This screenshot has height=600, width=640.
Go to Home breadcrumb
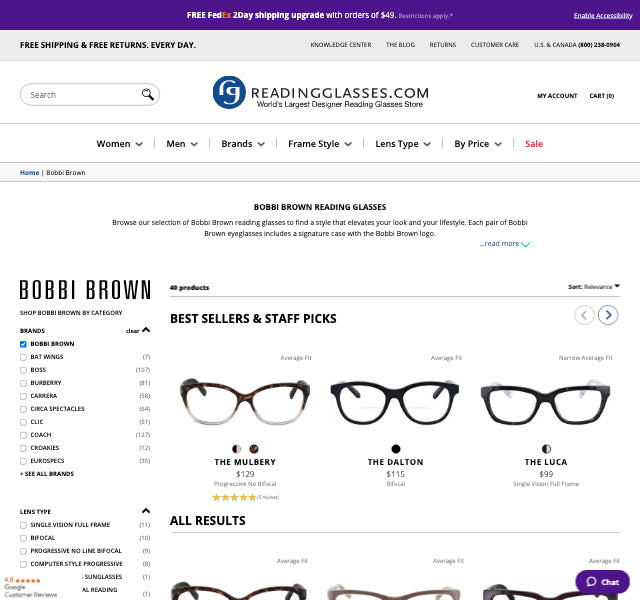pyautogui.click(x=29, y=173)
